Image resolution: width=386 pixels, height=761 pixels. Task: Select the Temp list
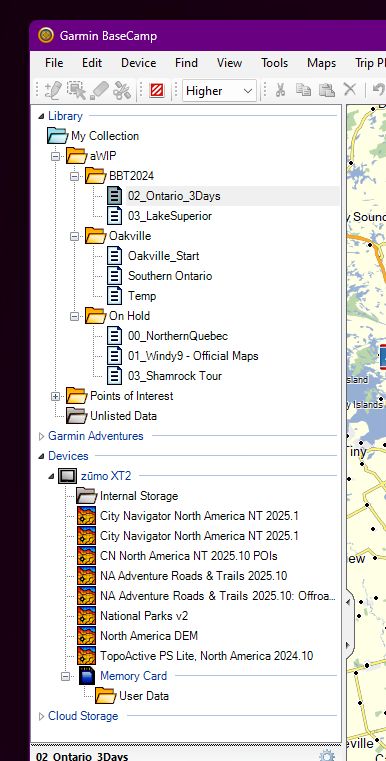(x=142, y=296)
